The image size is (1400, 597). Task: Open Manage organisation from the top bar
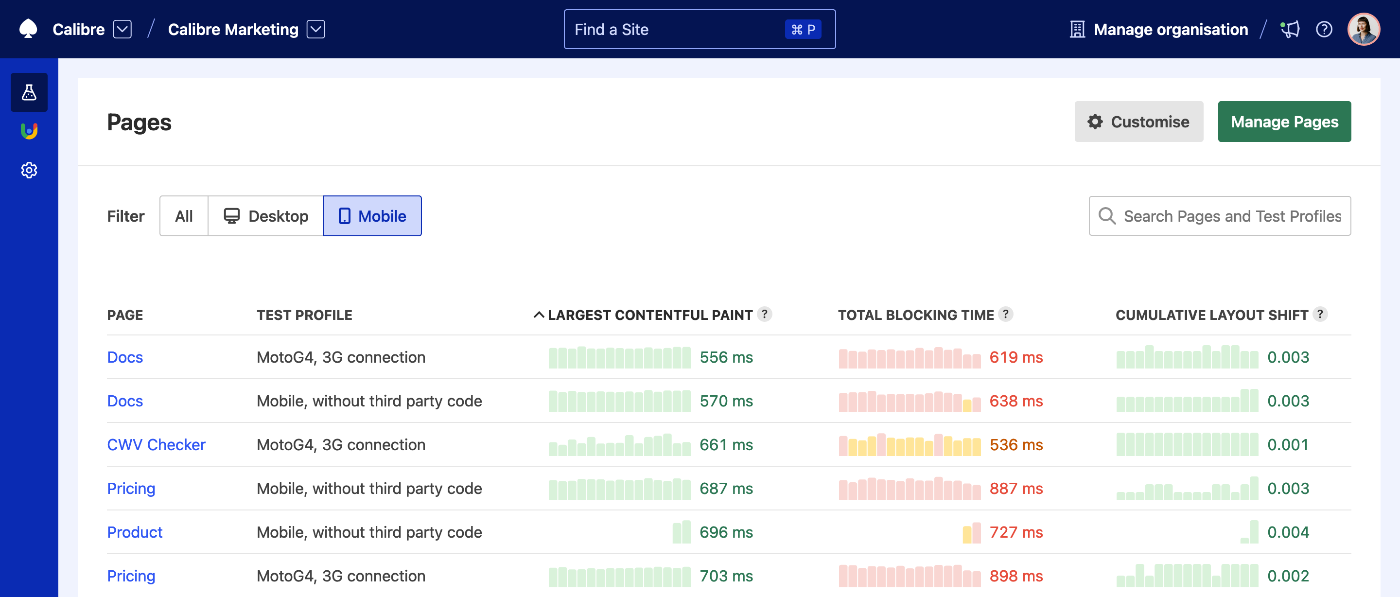point(1158,29)
